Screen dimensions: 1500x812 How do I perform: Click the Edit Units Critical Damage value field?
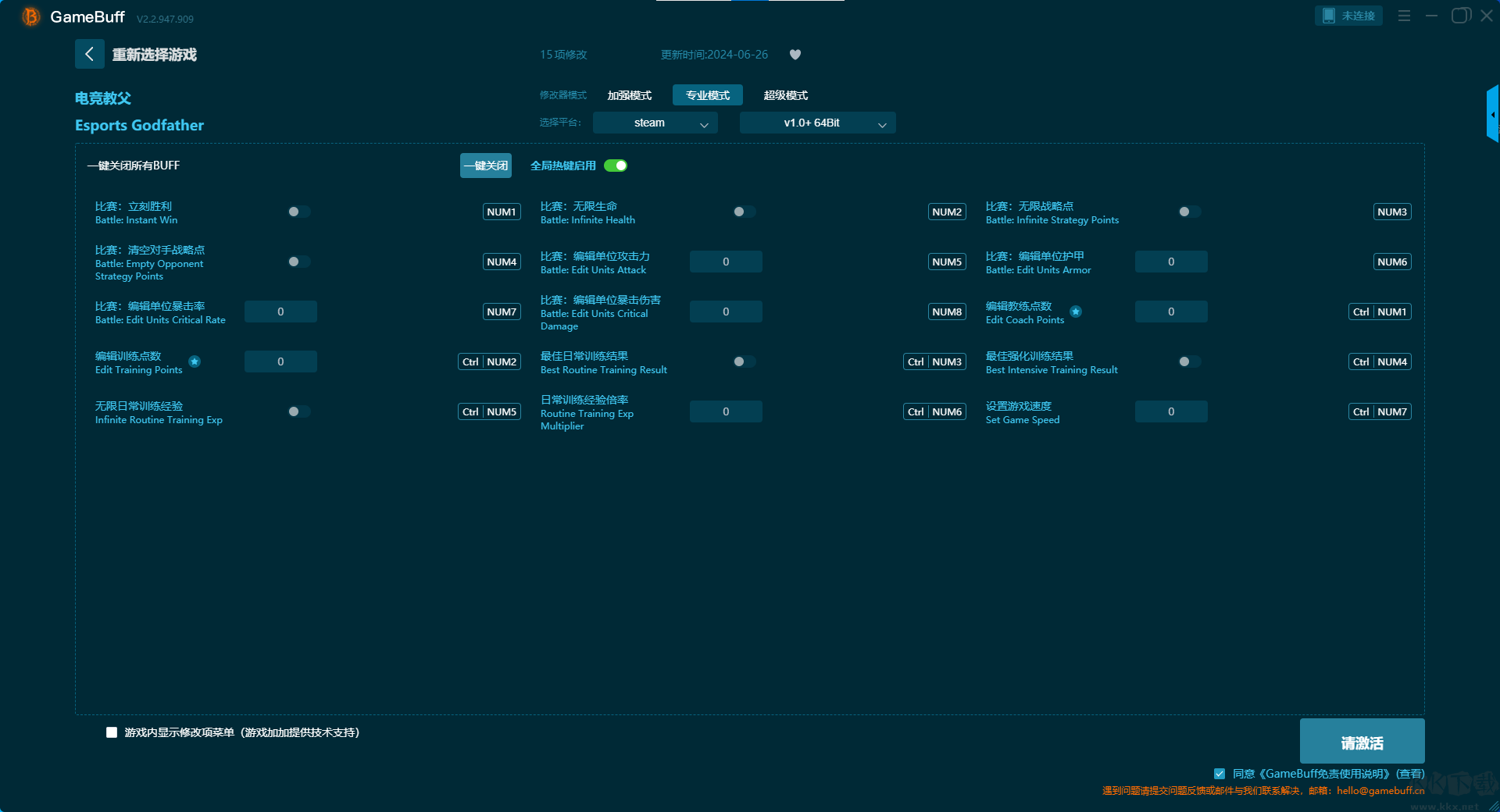click(x=726, y=312)
